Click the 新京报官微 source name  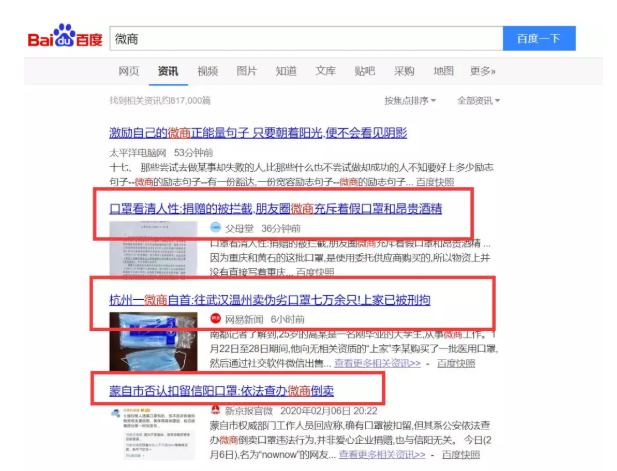tap(249, 411)
